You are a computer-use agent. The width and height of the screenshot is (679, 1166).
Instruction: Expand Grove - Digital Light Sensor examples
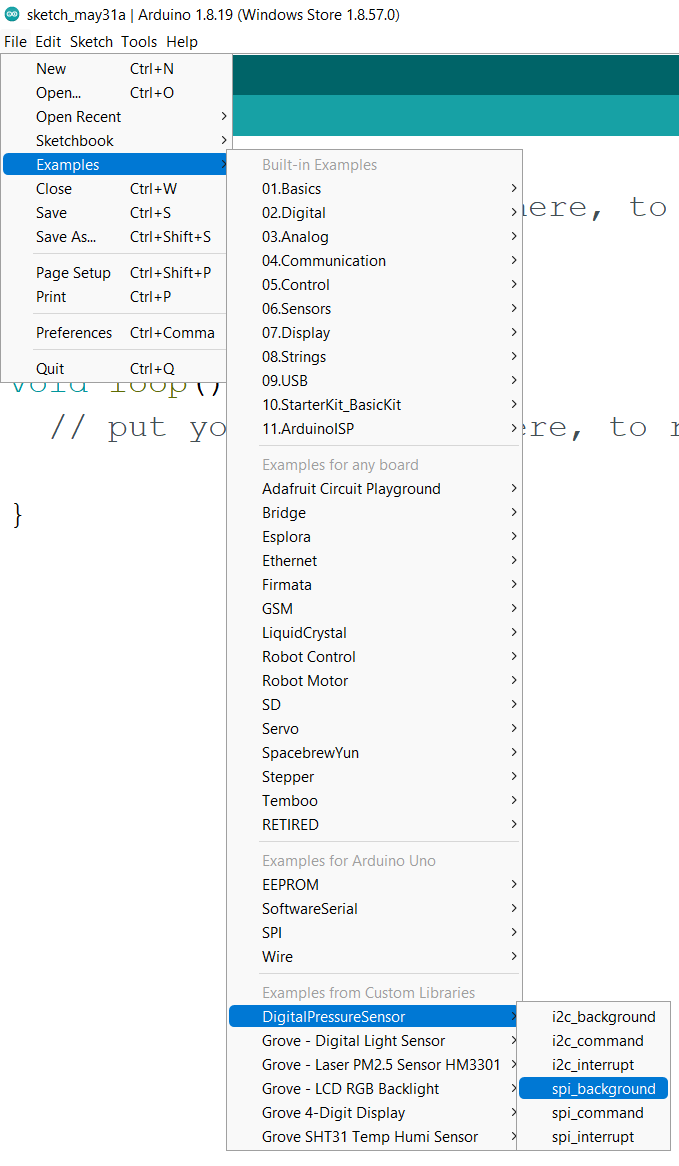tap(374, 1041)
